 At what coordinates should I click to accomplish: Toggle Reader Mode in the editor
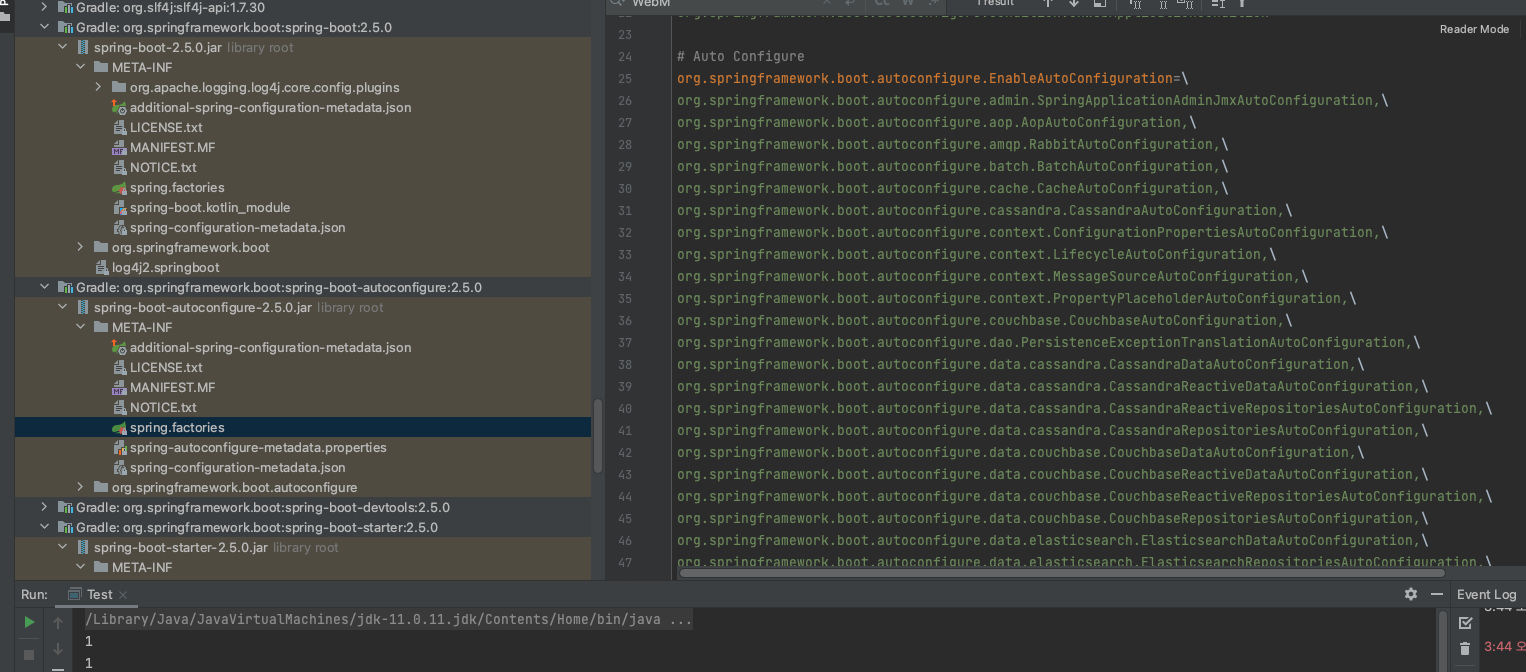[x=1474, y=29]
